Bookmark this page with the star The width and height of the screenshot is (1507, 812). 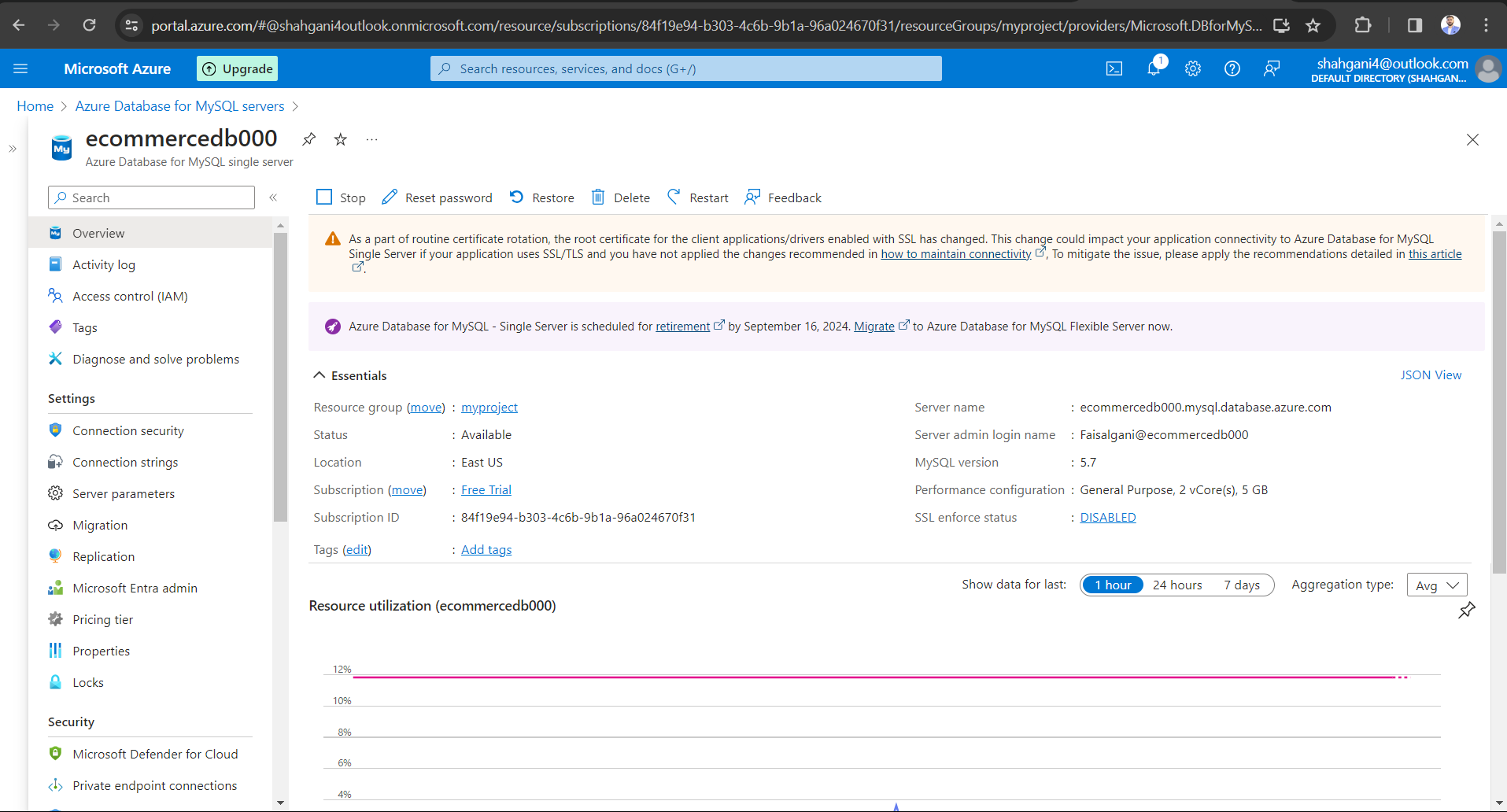[x=1313, y=25]
